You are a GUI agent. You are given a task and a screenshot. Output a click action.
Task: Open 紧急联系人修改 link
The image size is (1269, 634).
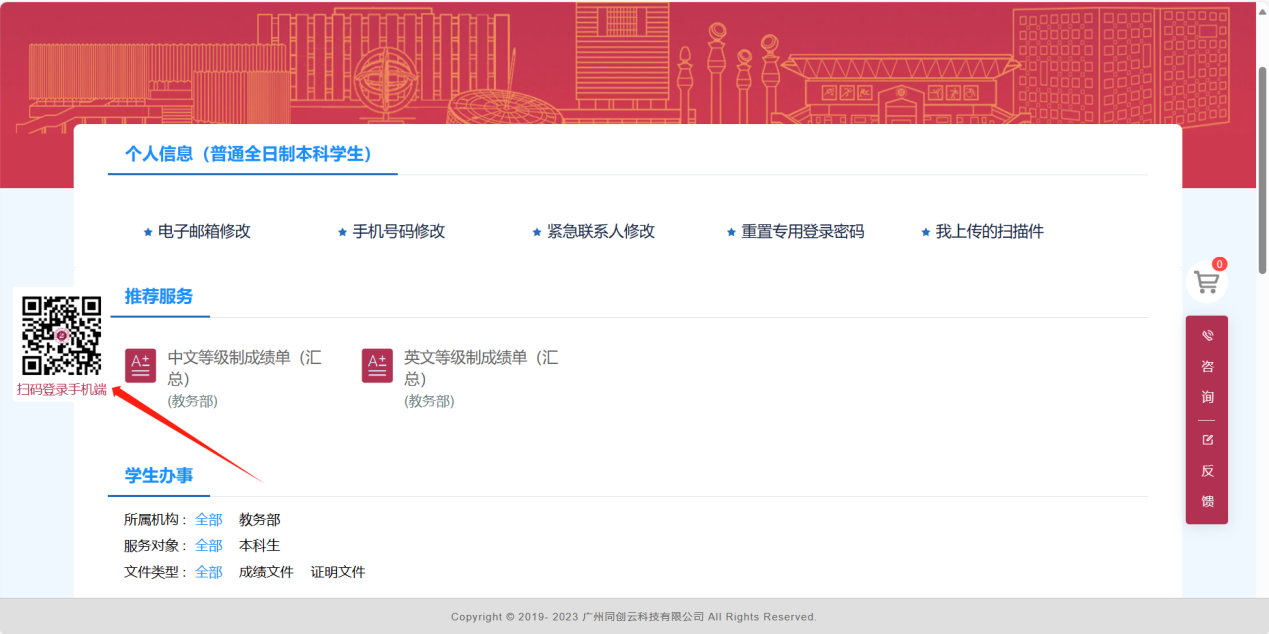point(600,232)
